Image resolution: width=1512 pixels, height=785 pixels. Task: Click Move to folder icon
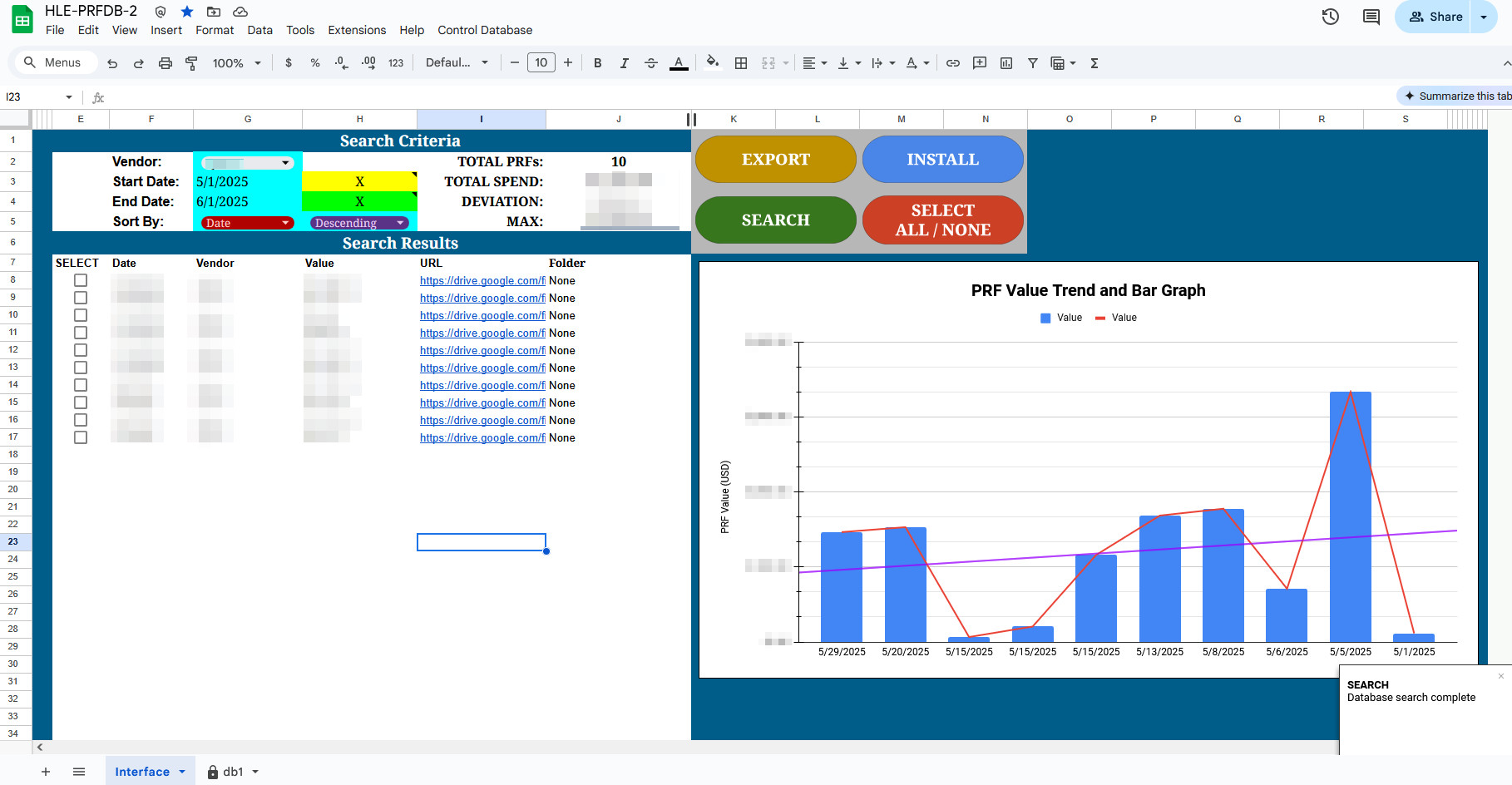(x=214, y=12)
